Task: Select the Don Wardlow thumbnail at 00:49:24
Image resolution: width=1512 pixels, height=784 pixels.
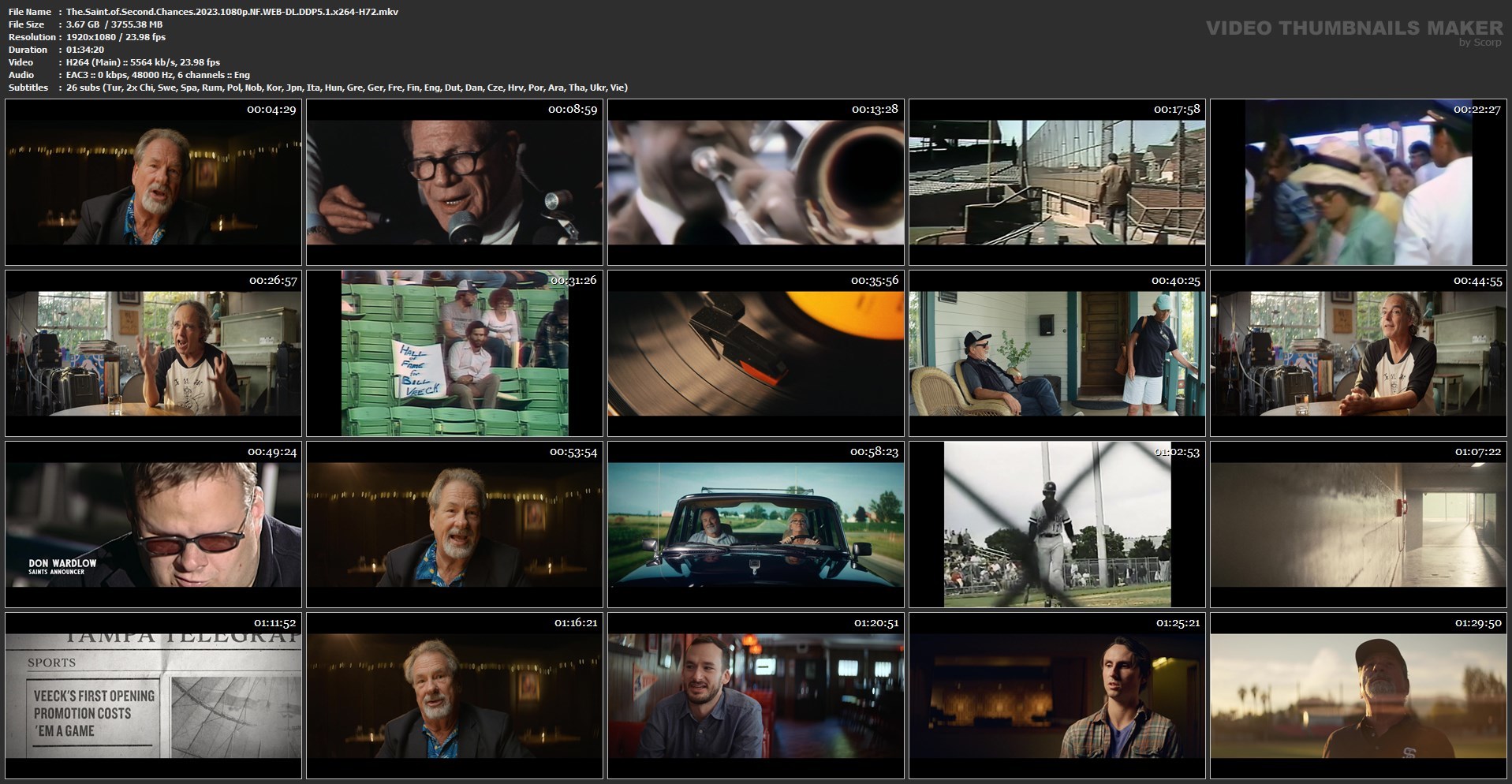Action: coord(154,525)
